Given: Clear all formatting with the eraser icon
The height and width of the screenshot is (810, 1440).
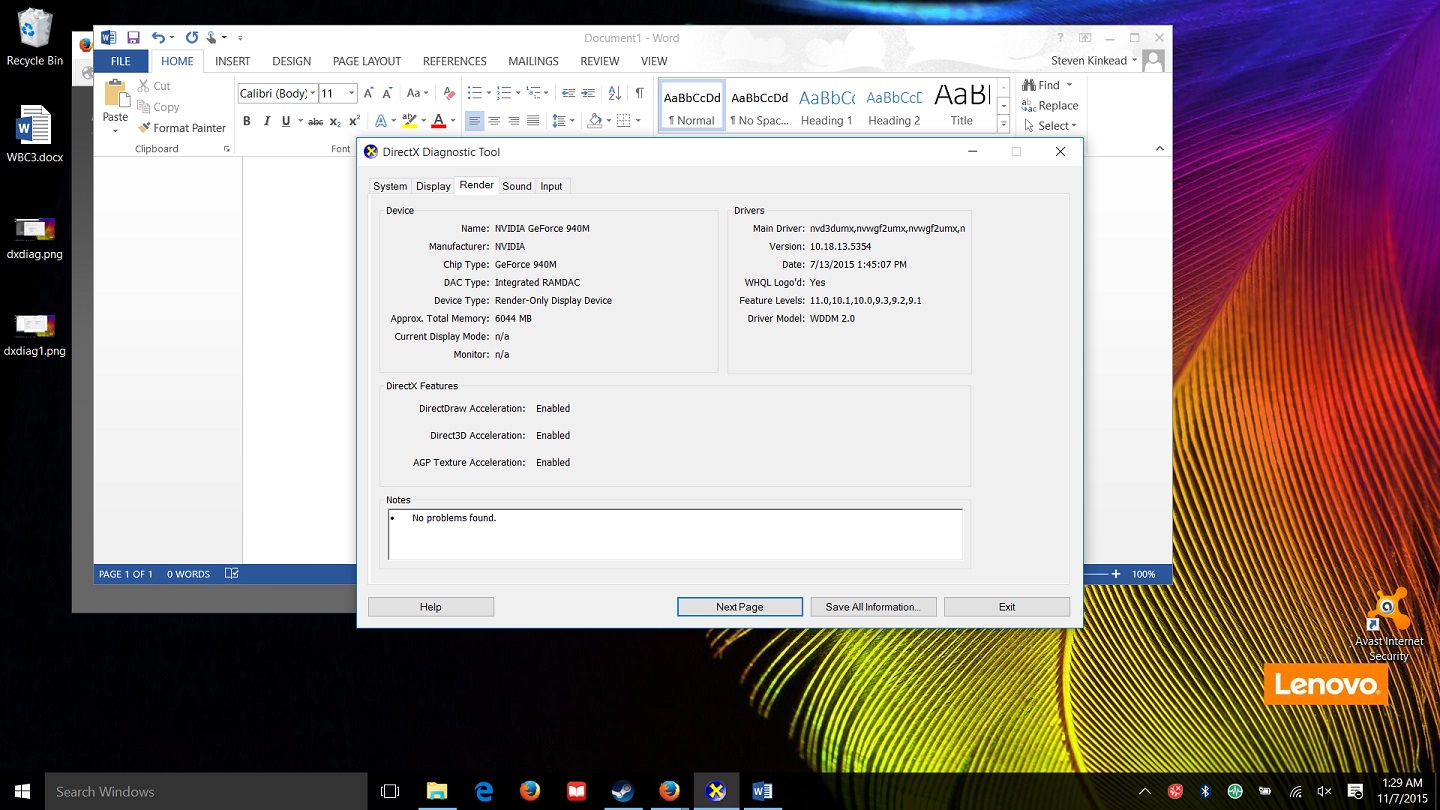Looking at the screenshot, I should tap(449, 93).
